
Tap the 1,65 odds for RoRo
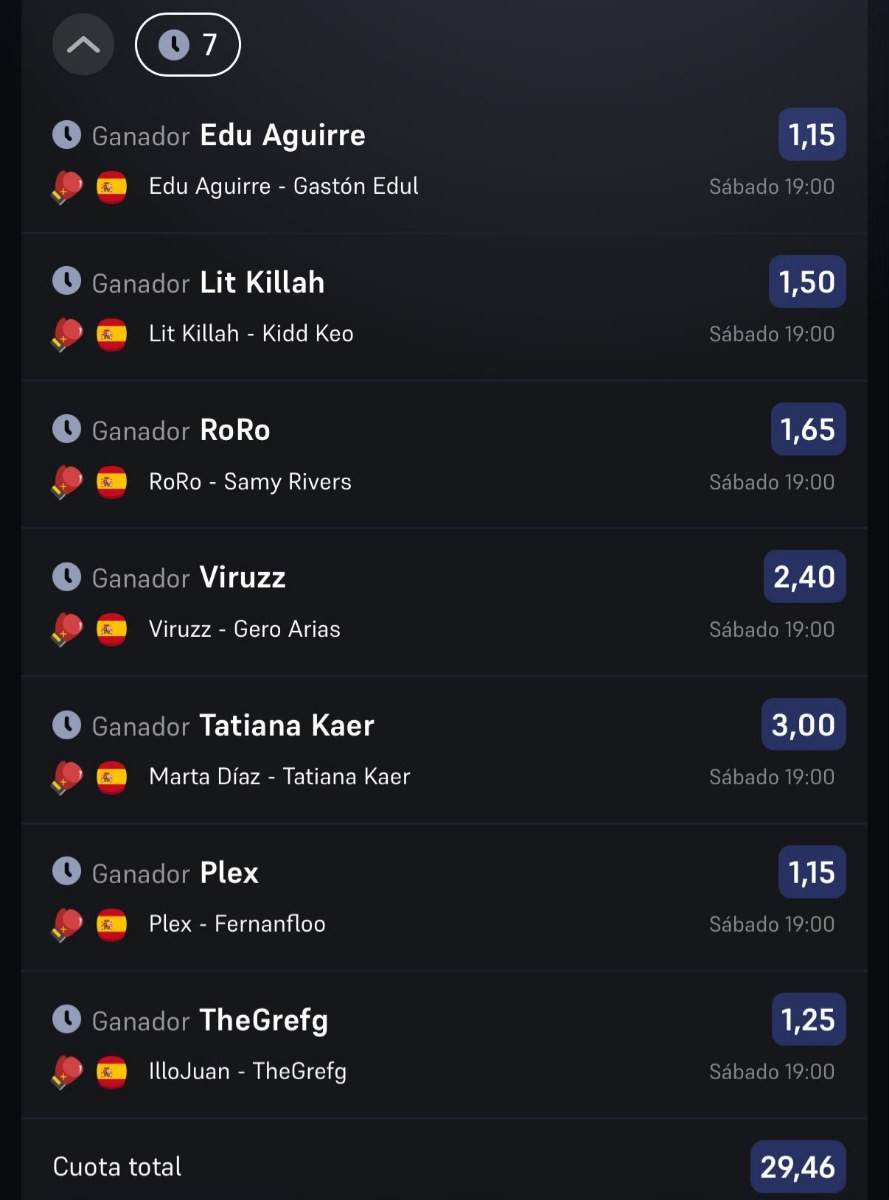point(808,429)
